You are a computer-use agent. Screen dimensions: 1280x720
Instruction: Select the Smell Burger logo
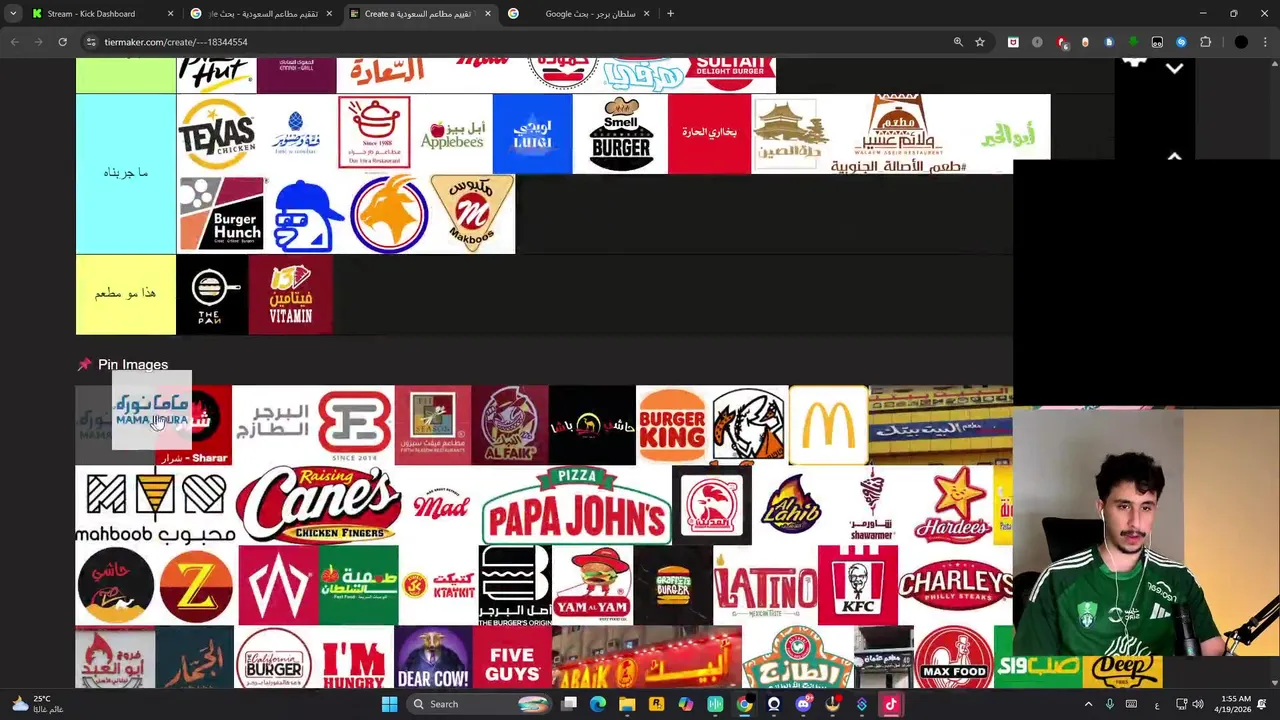click(x=620, y=134)
